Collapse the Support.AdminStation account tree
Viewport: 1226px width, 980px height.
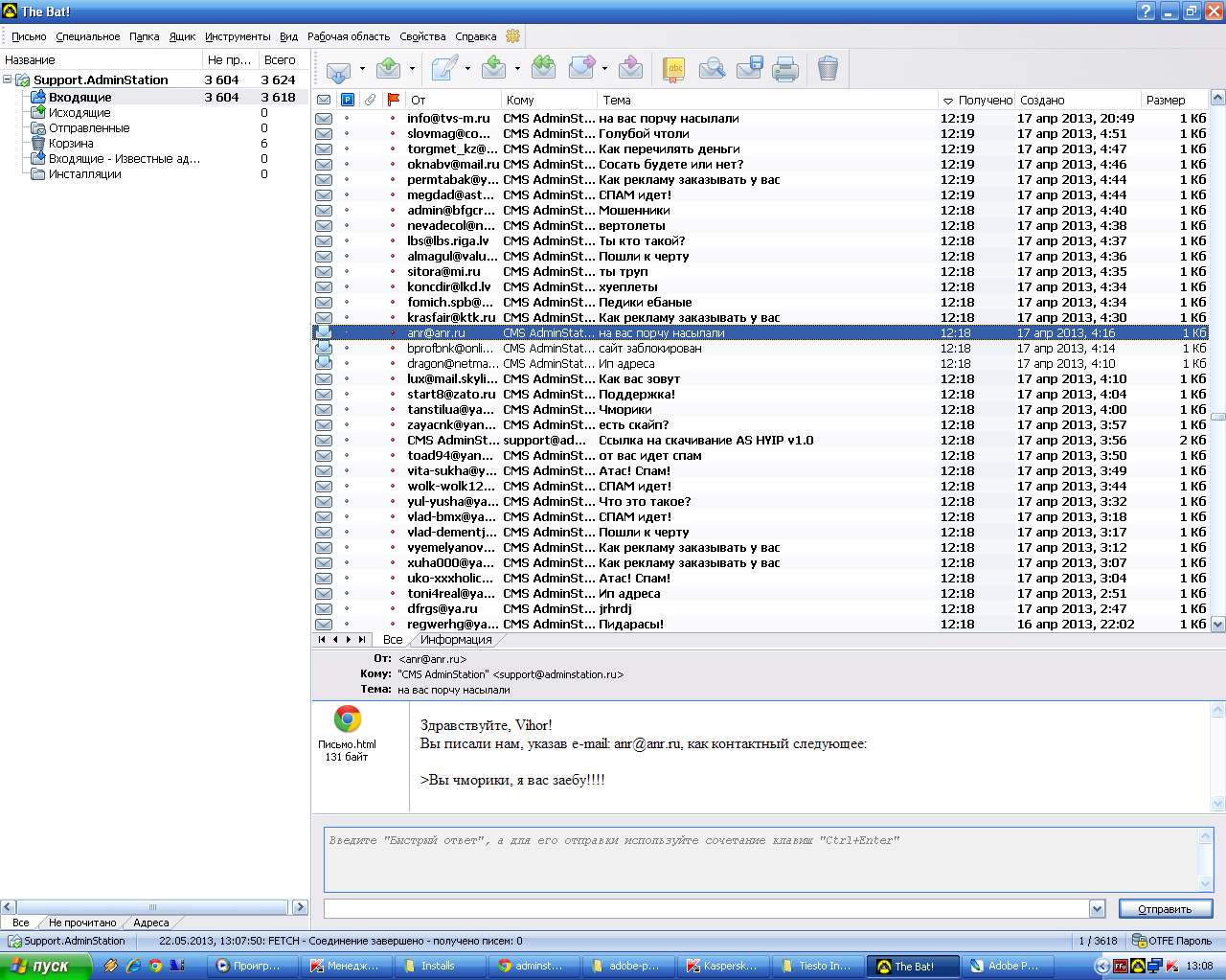click(x=8, y=80)
